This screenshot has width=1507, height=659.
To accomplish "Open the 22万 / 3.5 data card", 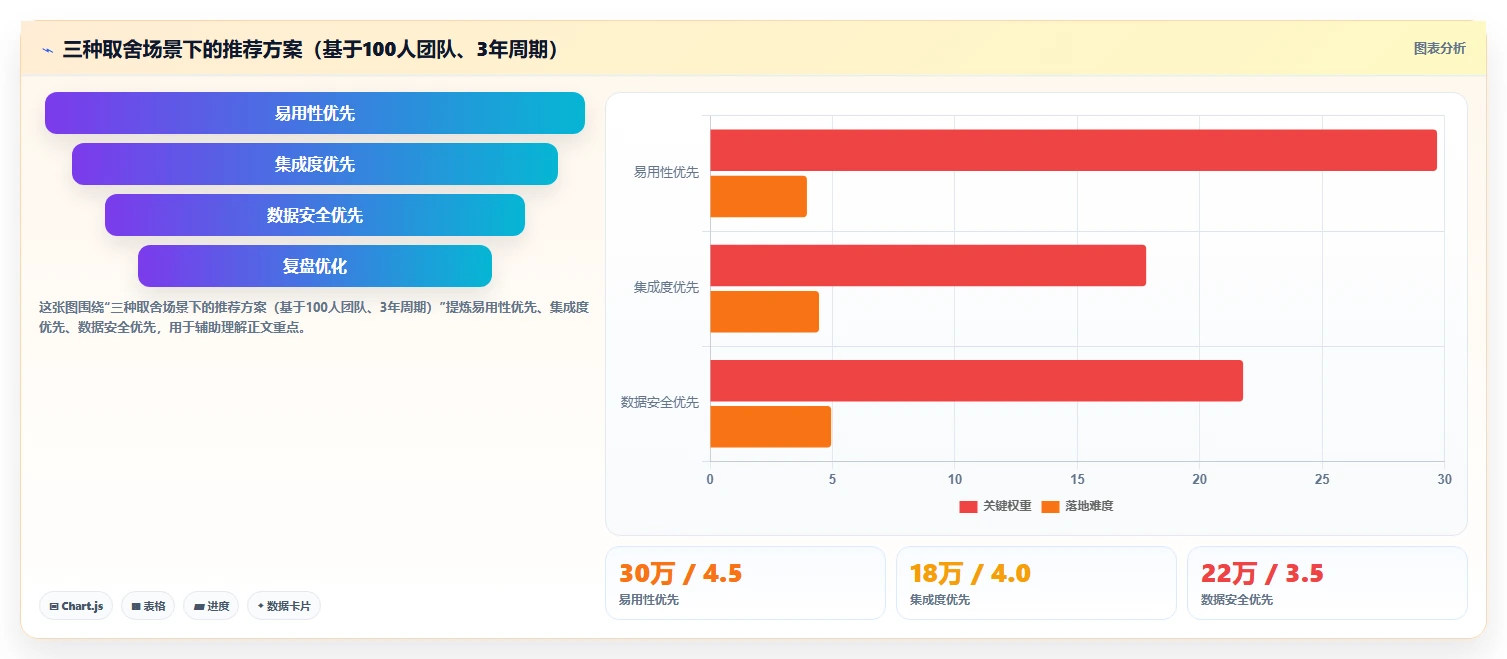I will (1327, 583).
